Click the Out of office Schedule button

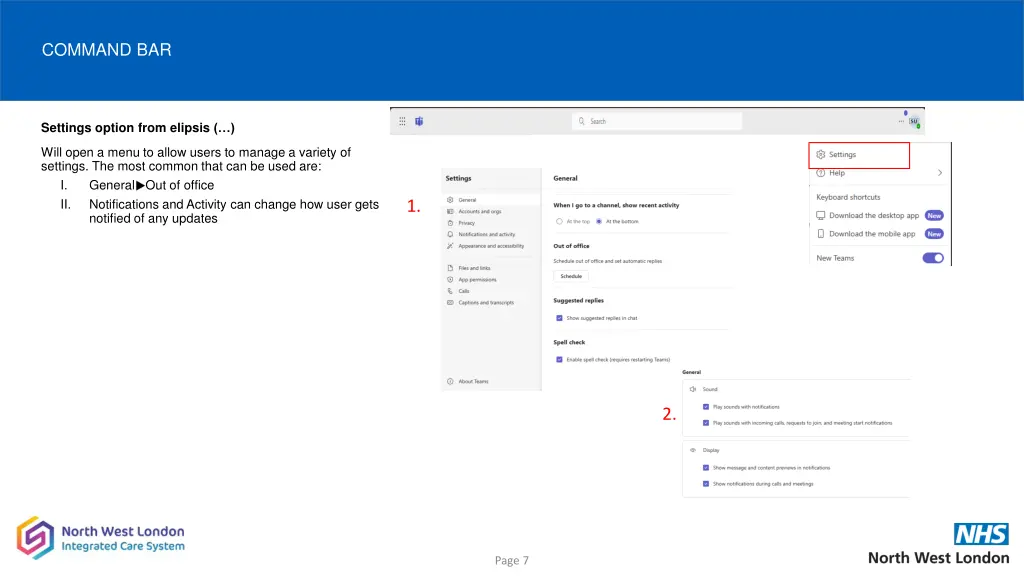pos(571,276)
